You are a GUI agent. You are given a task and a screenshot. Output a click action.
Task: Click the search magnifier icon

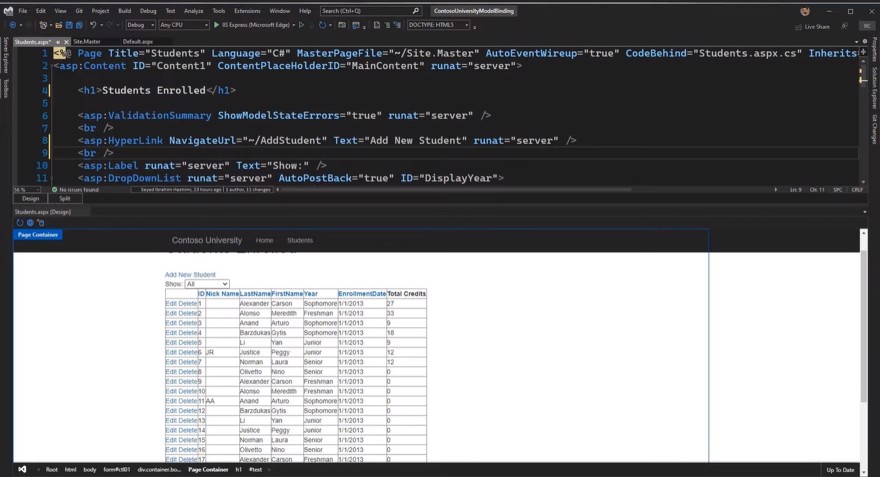[415, 11]
